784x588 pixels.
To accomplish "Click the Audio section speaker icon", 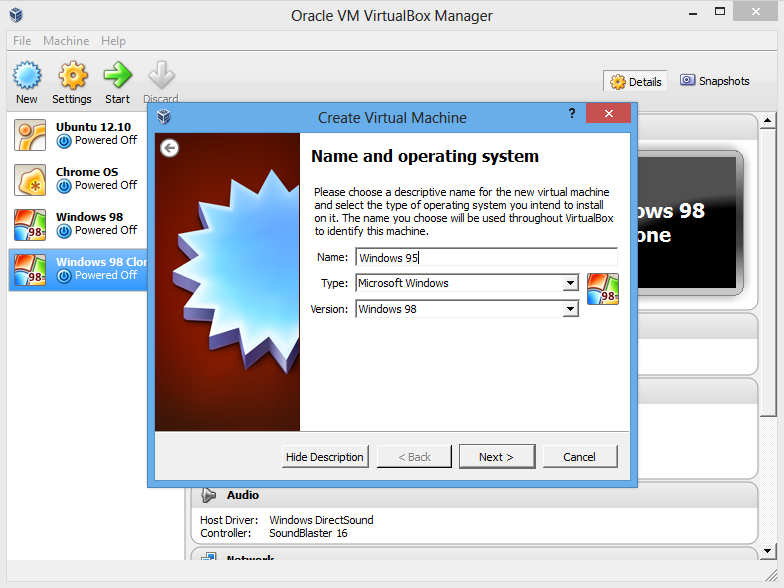I will tap(208, 495).
